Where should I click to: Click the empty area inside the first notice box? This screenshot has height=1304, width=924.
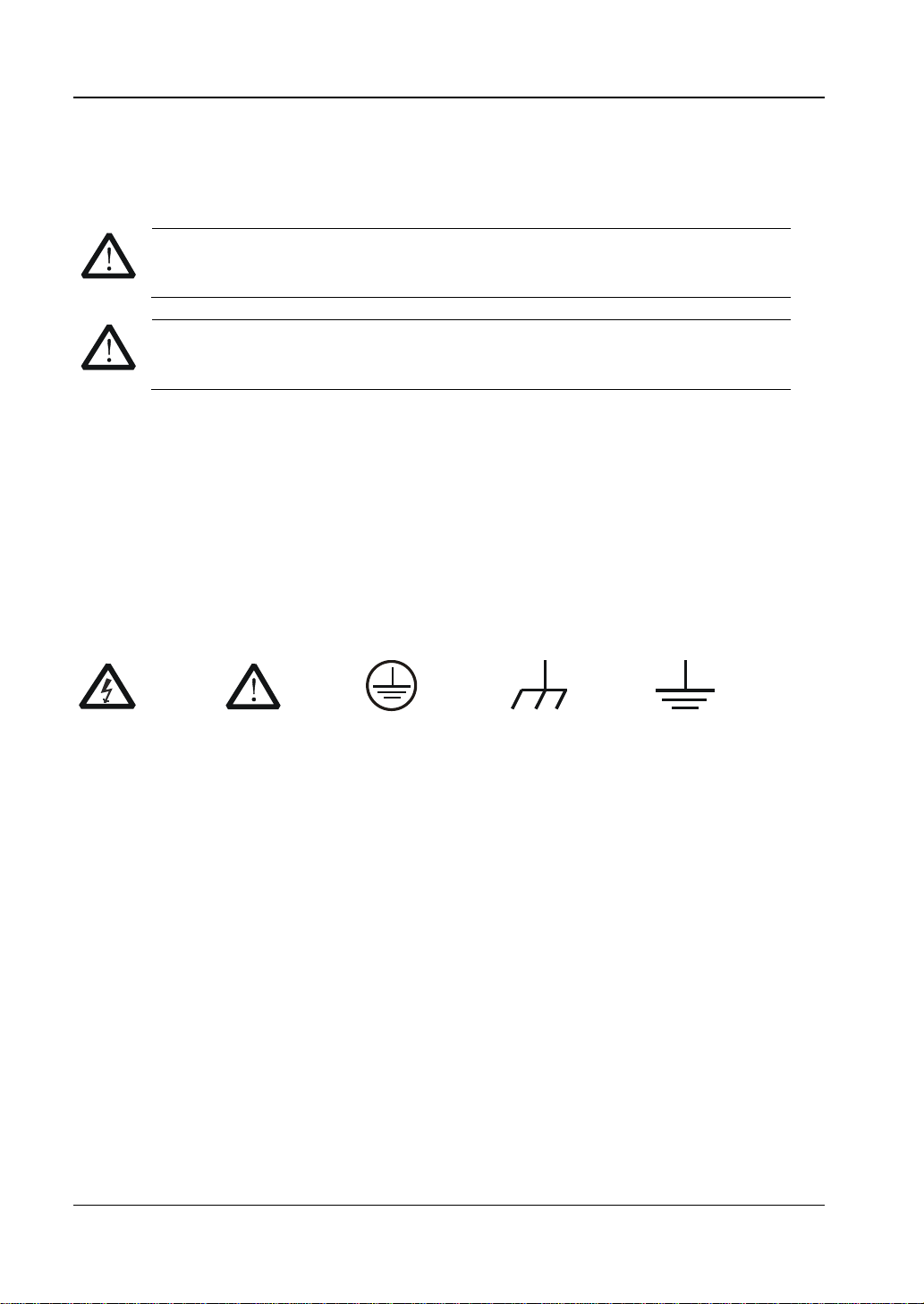click(x=471, y=263)
